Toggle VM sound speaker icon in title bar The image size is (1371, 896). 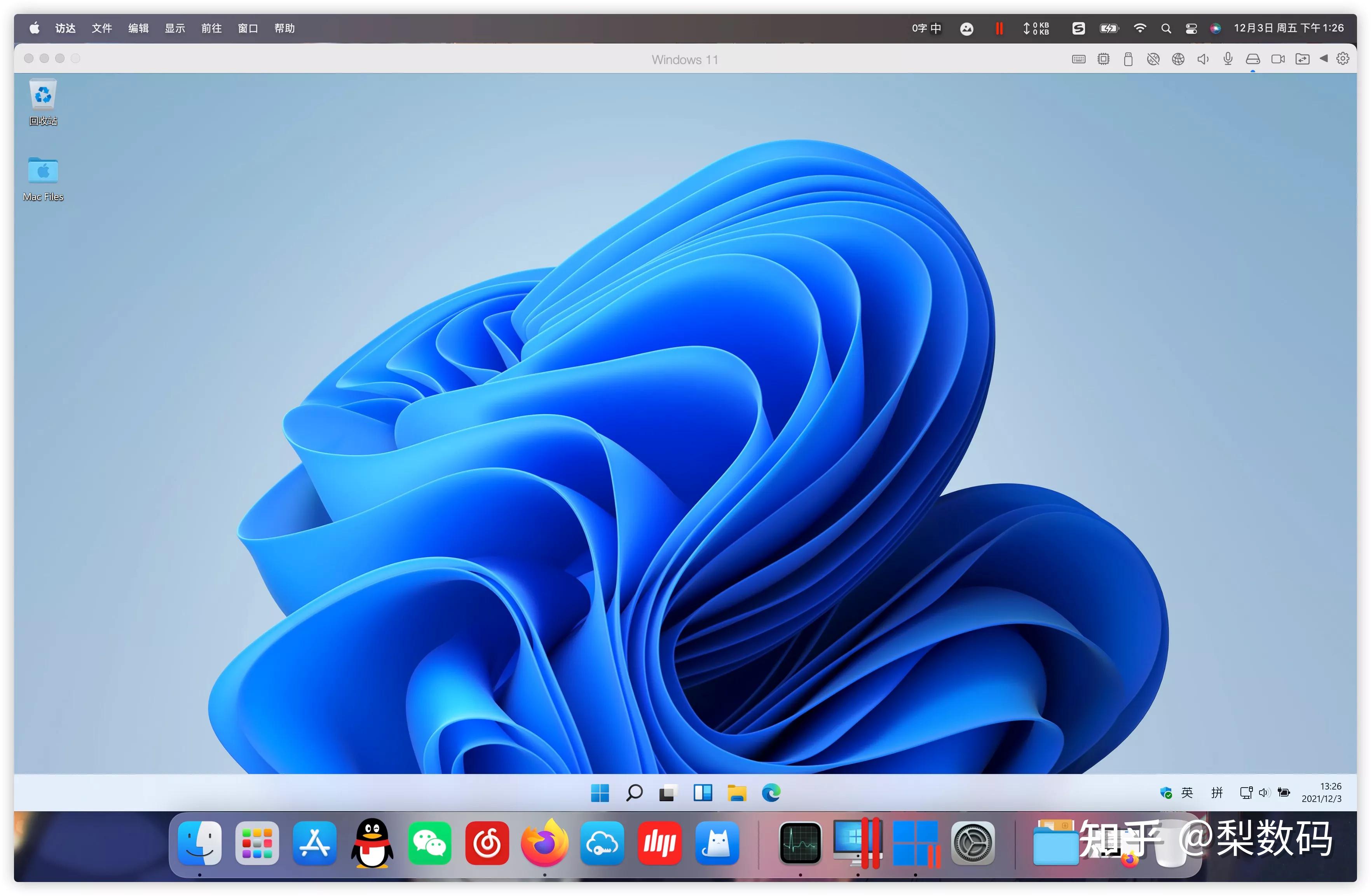[1203, 59]
